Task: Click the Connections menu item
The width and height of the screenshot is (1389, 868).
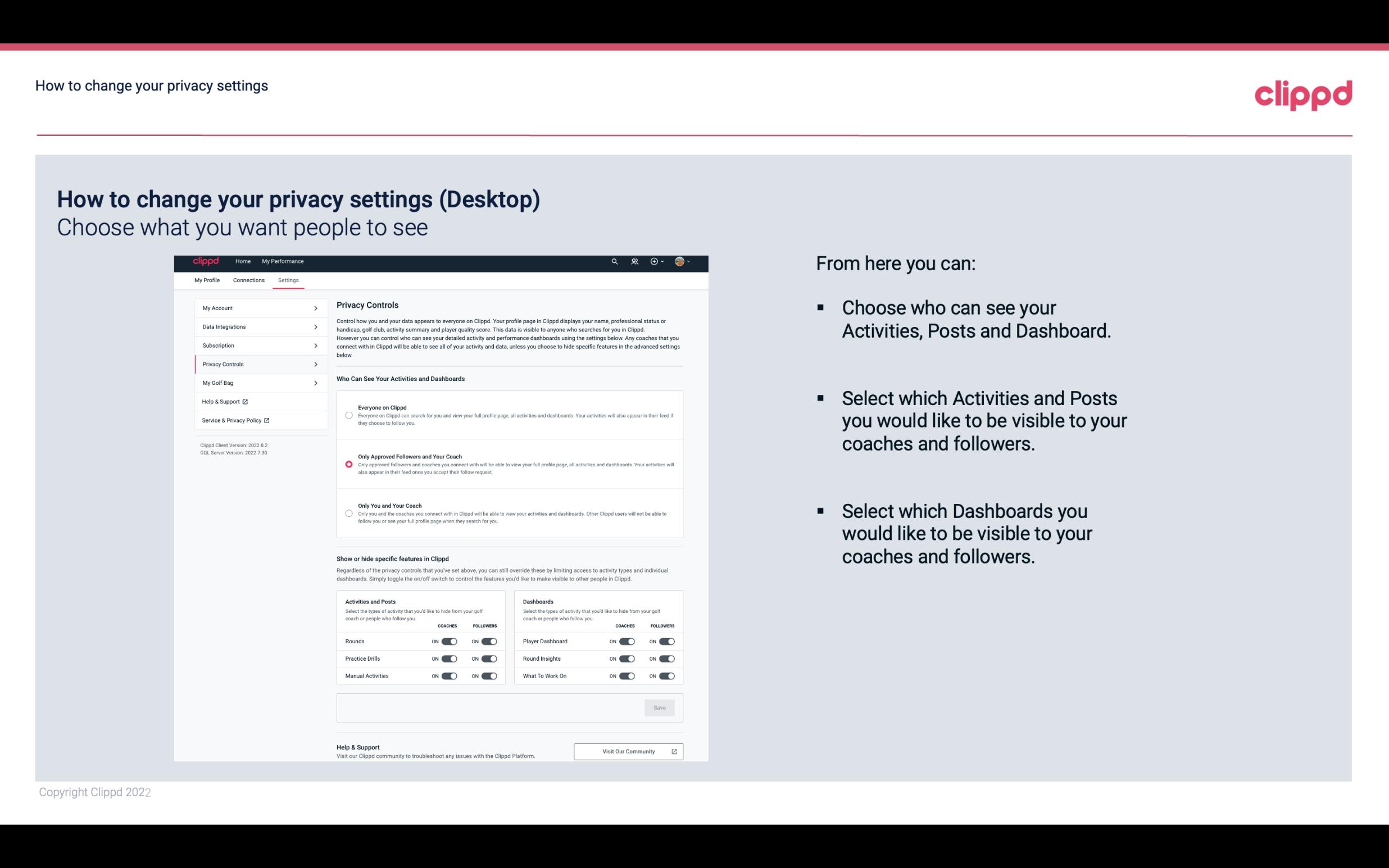Action: pos(248,280)
